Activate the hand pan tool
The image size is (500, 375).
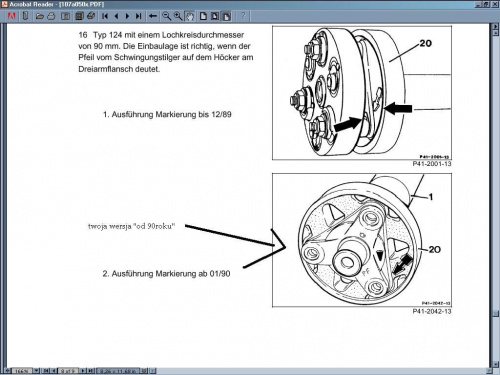point(190,16)
